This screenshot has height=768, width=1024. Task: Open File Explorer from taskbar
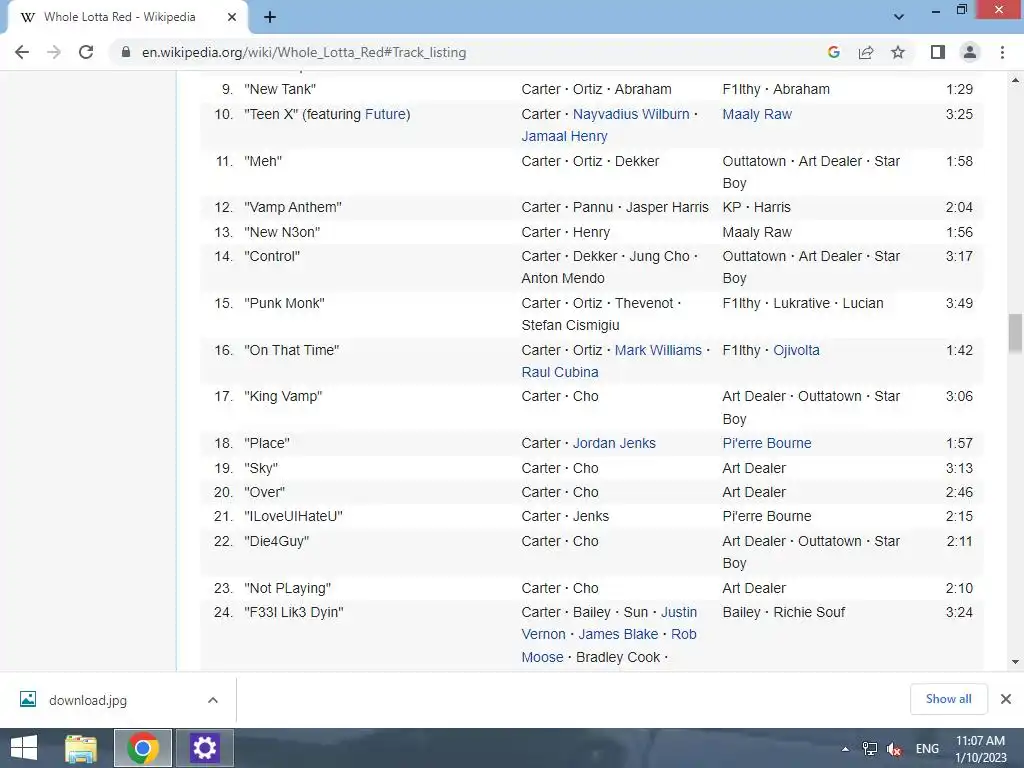(80, 748)
